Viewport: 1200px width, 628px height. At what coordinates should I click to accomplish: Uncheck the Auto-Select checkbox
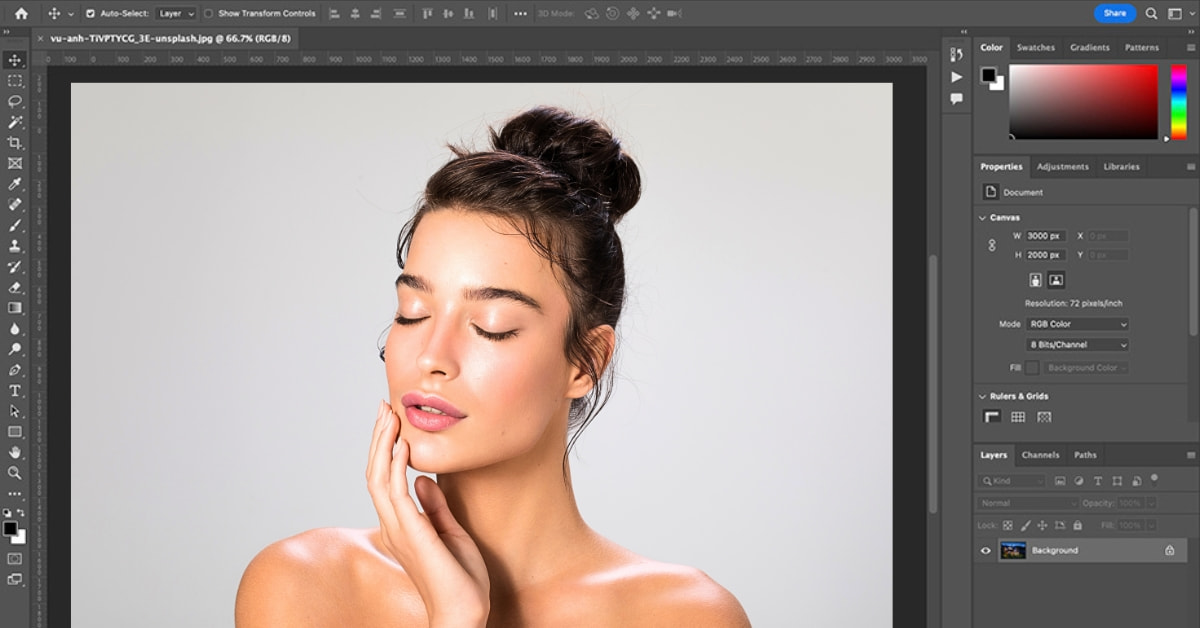[x=90, y=14]
